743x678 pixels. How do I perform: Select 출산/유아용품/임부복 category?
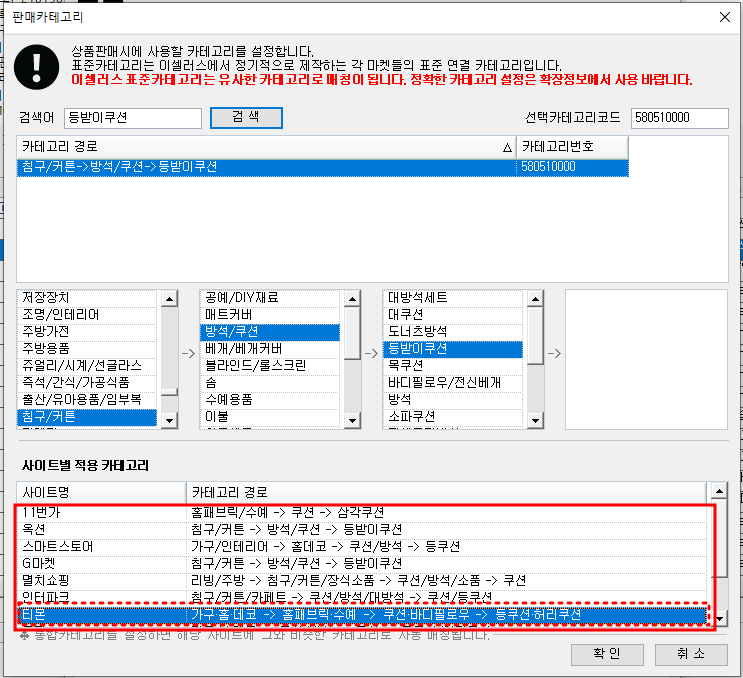(87, 400)
